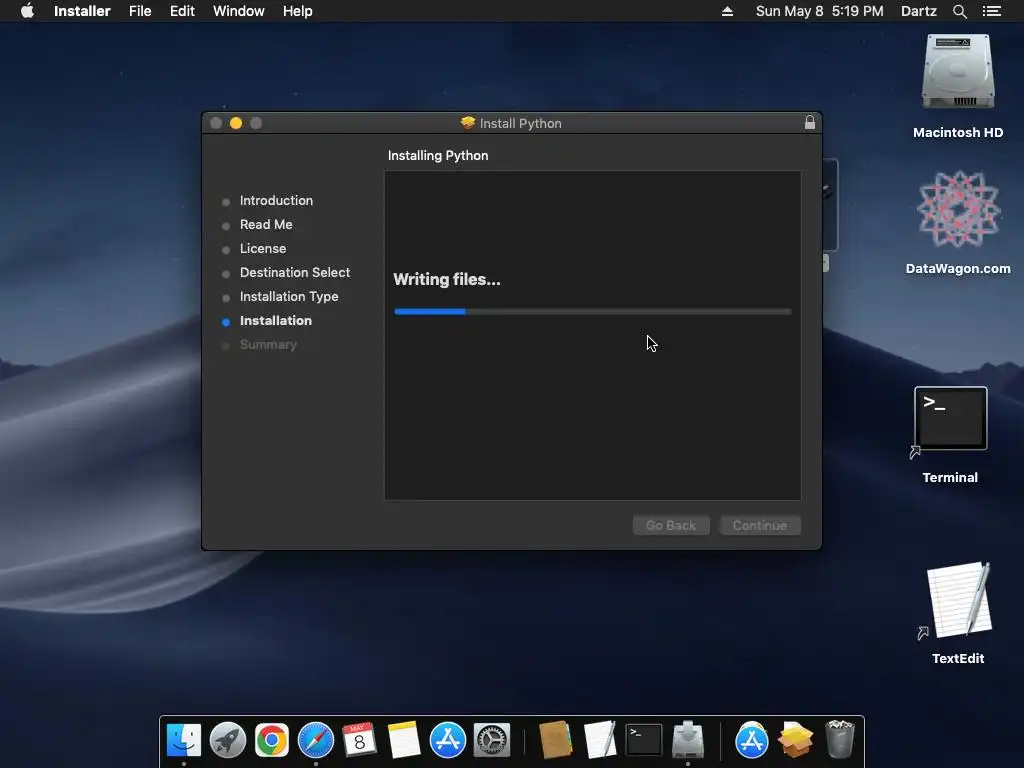Open blue Applications stack beside the package icon
The image size is (1024, 768).
752,740
